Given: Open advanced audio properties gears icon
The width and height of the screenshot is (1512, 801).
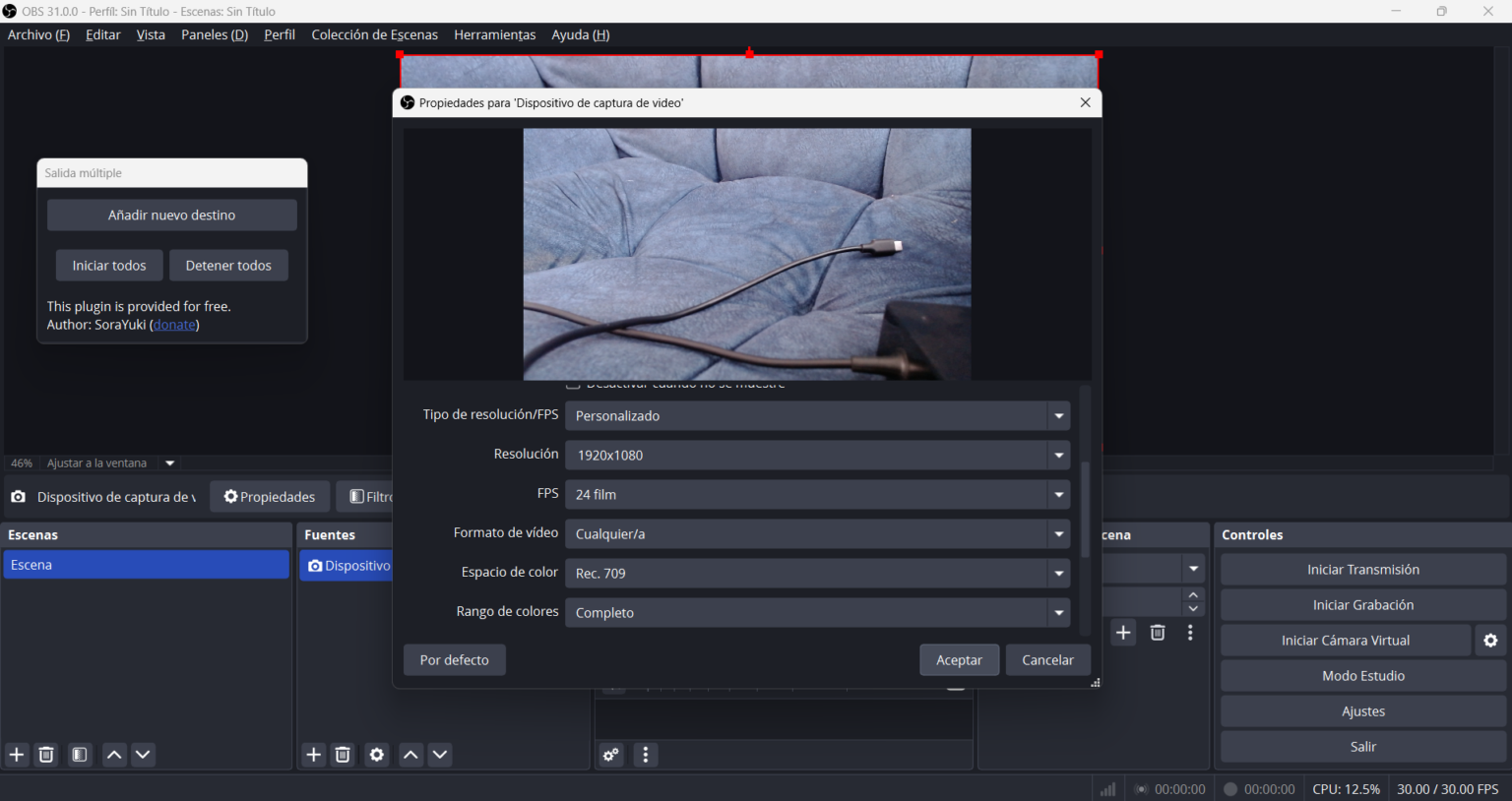Looking at the screenshot, I should 611,755.
